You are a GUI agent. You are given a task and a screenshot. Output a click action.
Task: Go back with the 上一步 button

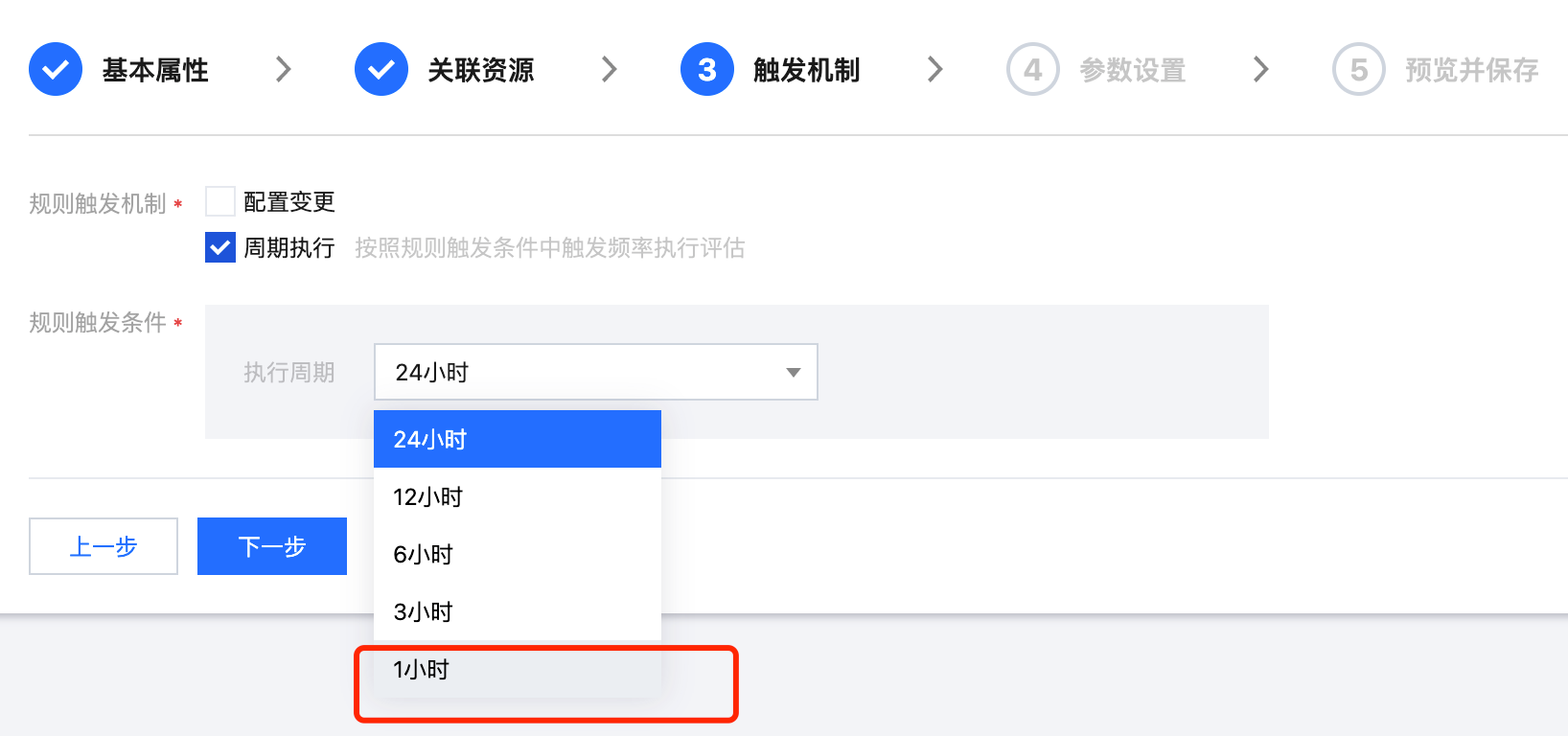coord(104,546)
